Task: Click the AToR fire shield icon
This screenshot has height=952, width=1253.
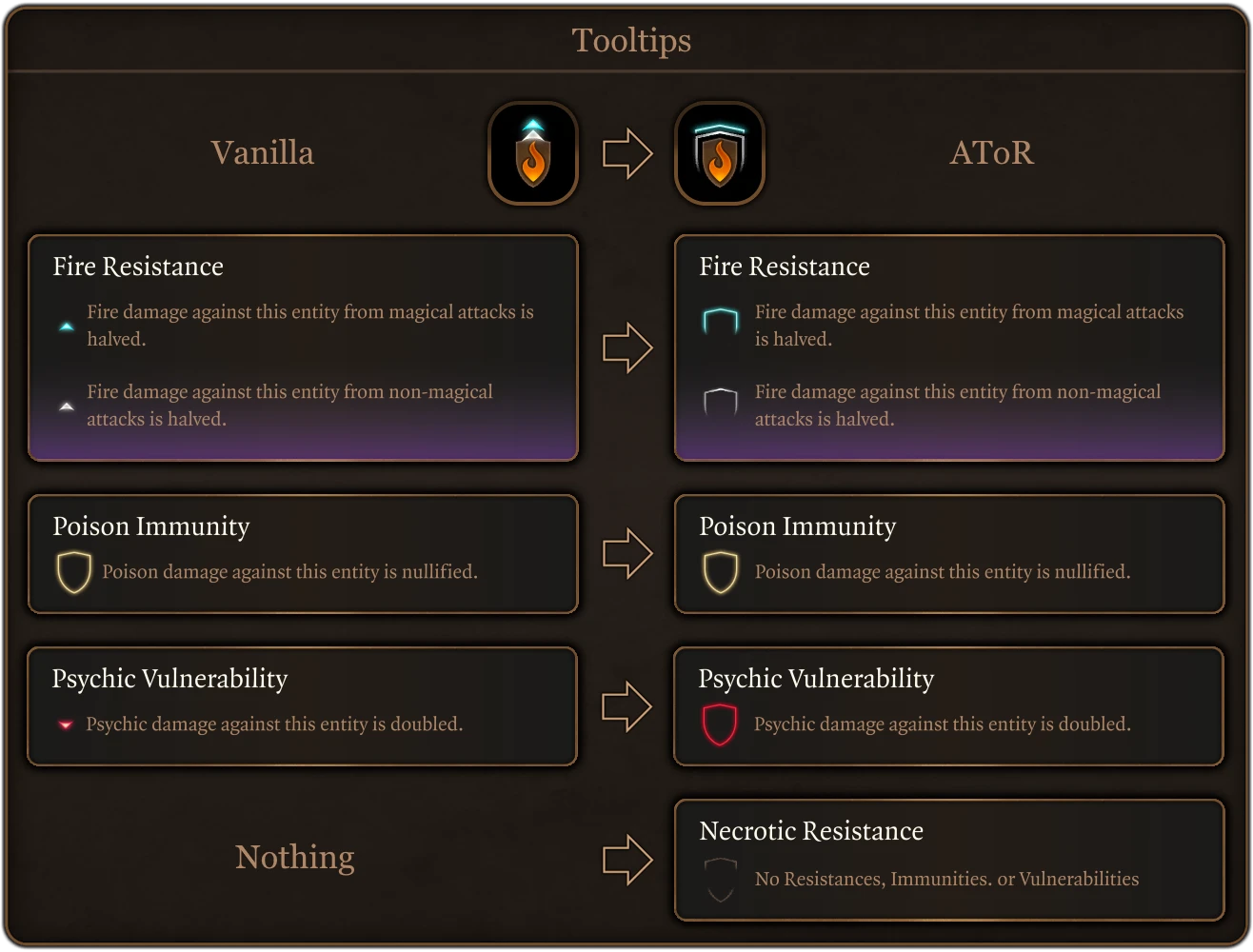Action: [x=720, y=153]
